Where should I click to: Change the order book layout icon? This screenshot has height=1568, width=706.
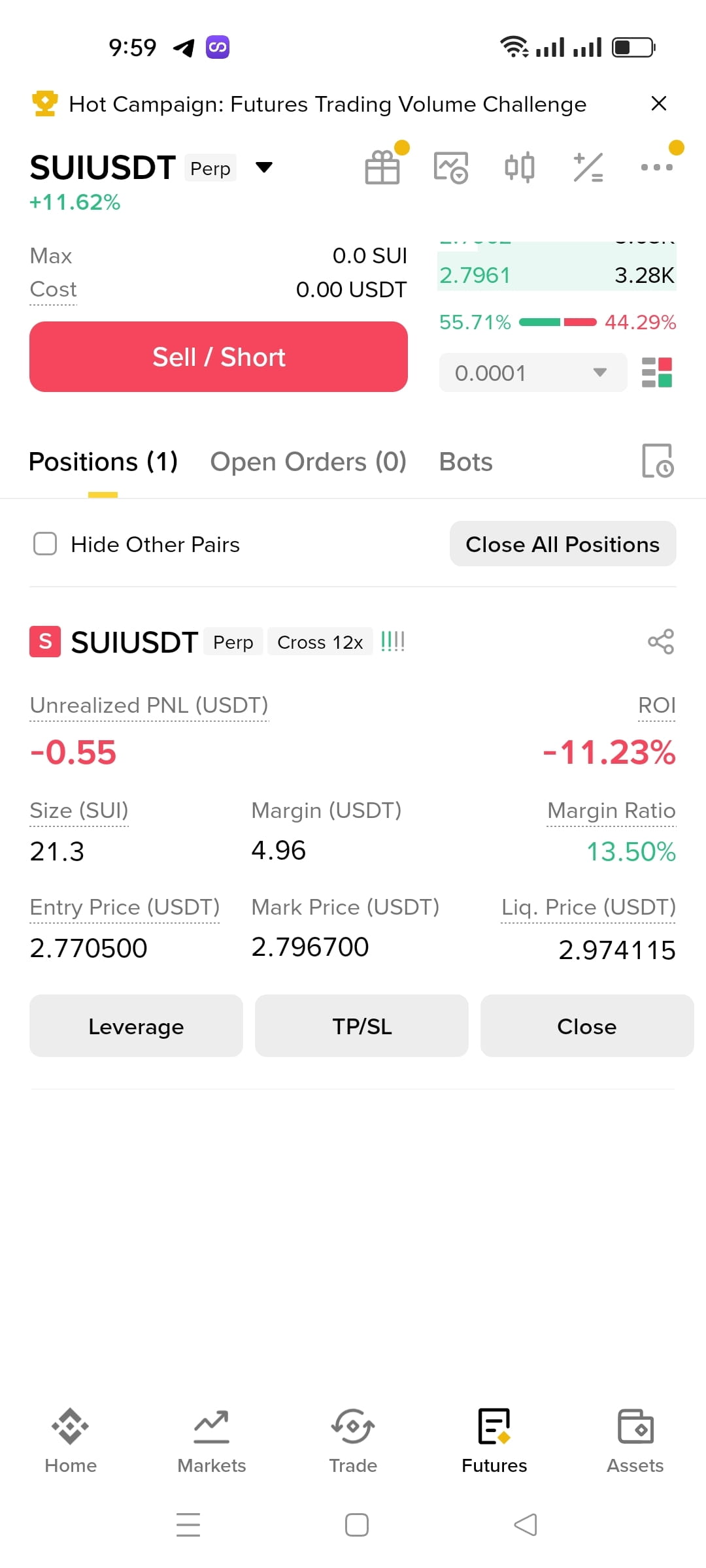click(x=657, y=372)
